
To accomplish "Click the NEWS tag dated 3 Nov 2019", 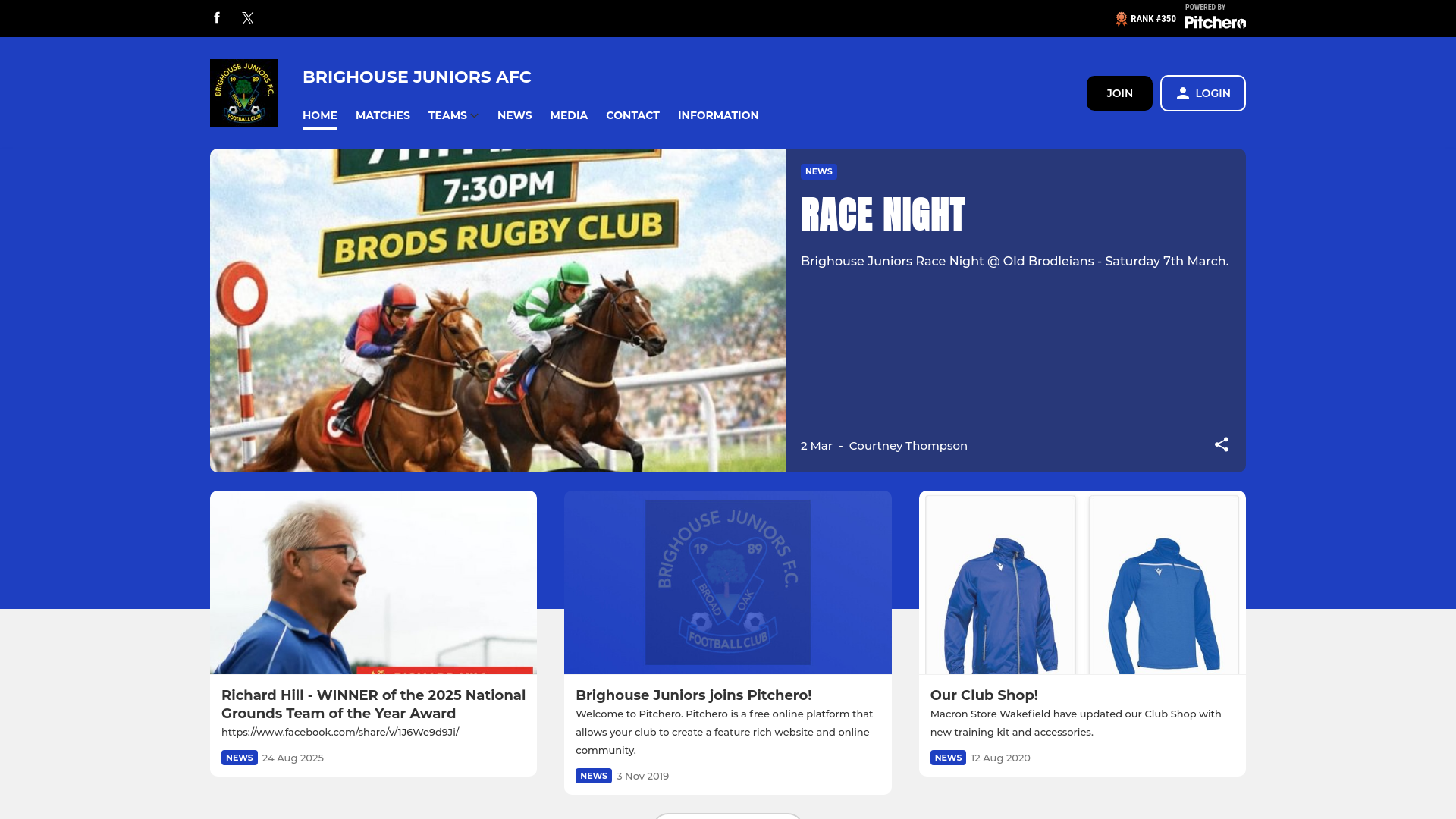I will [x=594, y=776].
